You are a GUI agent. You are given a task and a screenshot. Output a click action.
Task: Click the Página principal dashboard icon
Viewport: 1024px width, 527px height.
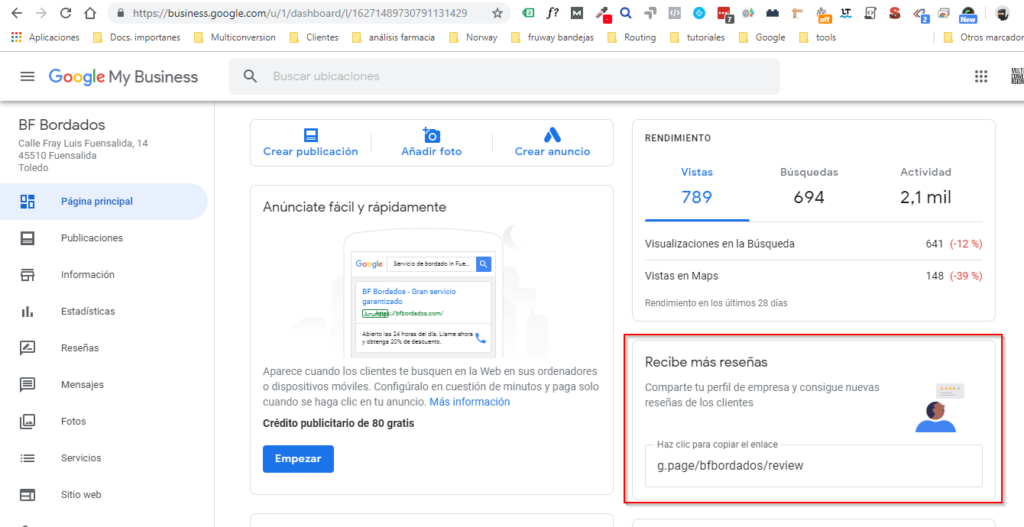(x=27, y=201)
